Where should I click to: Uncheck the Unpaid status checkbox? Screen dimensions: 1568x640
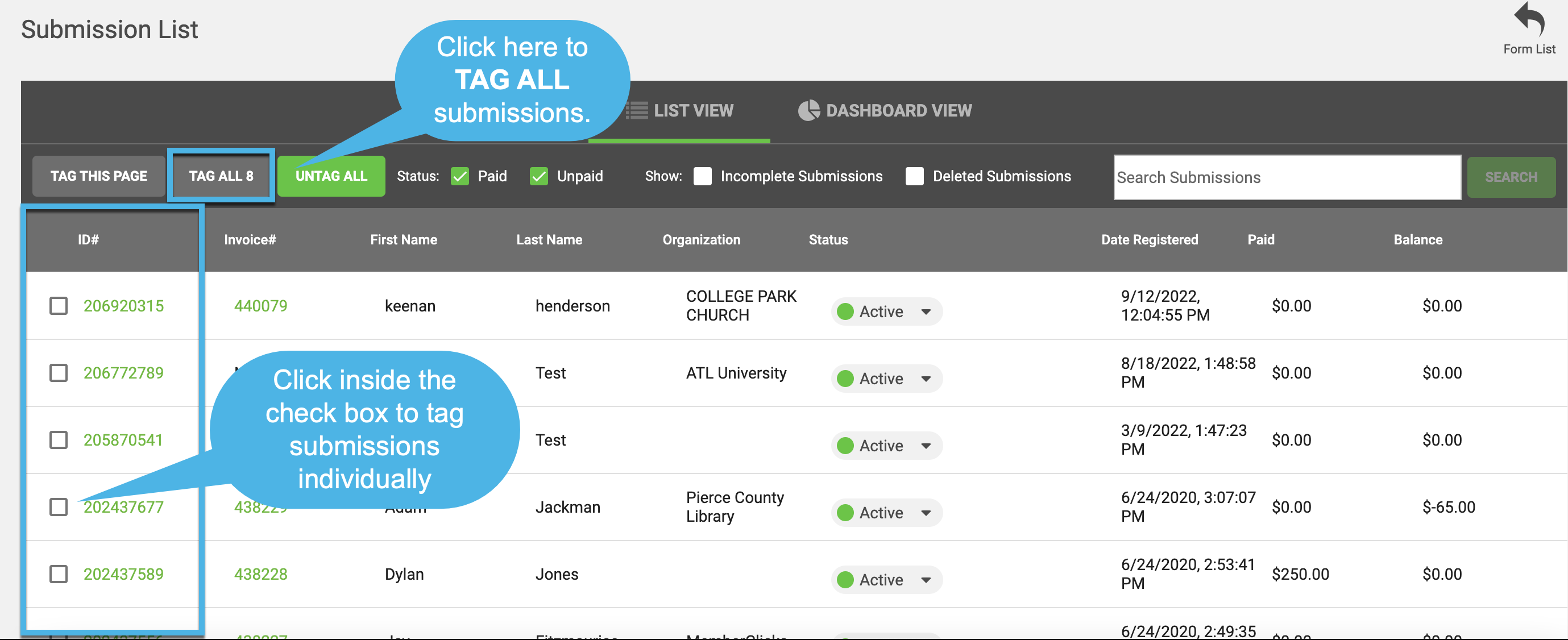539,176
